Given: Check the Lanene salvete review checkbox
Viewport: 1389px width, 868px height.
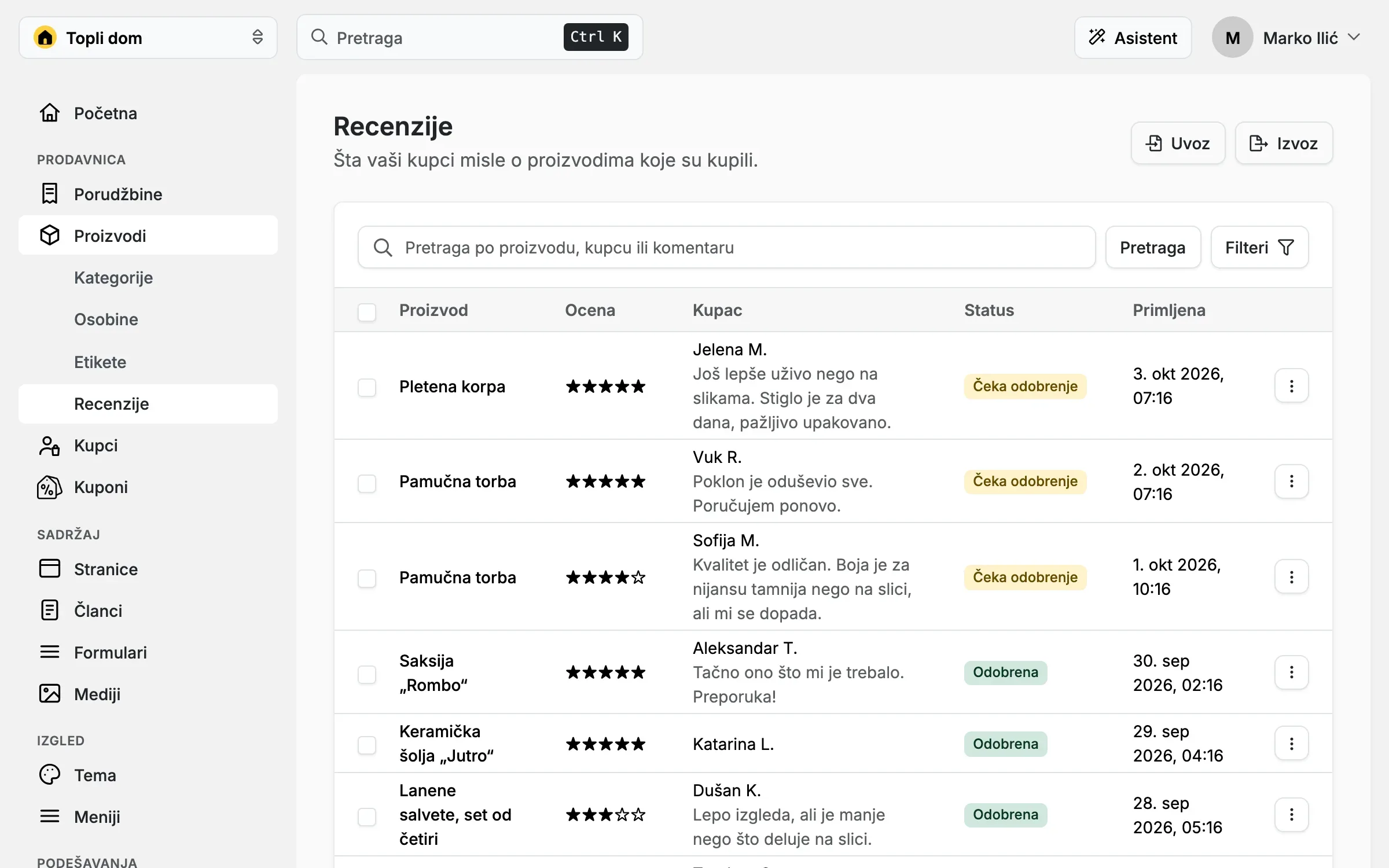Looking at the screenshot, I should (367, 816).
